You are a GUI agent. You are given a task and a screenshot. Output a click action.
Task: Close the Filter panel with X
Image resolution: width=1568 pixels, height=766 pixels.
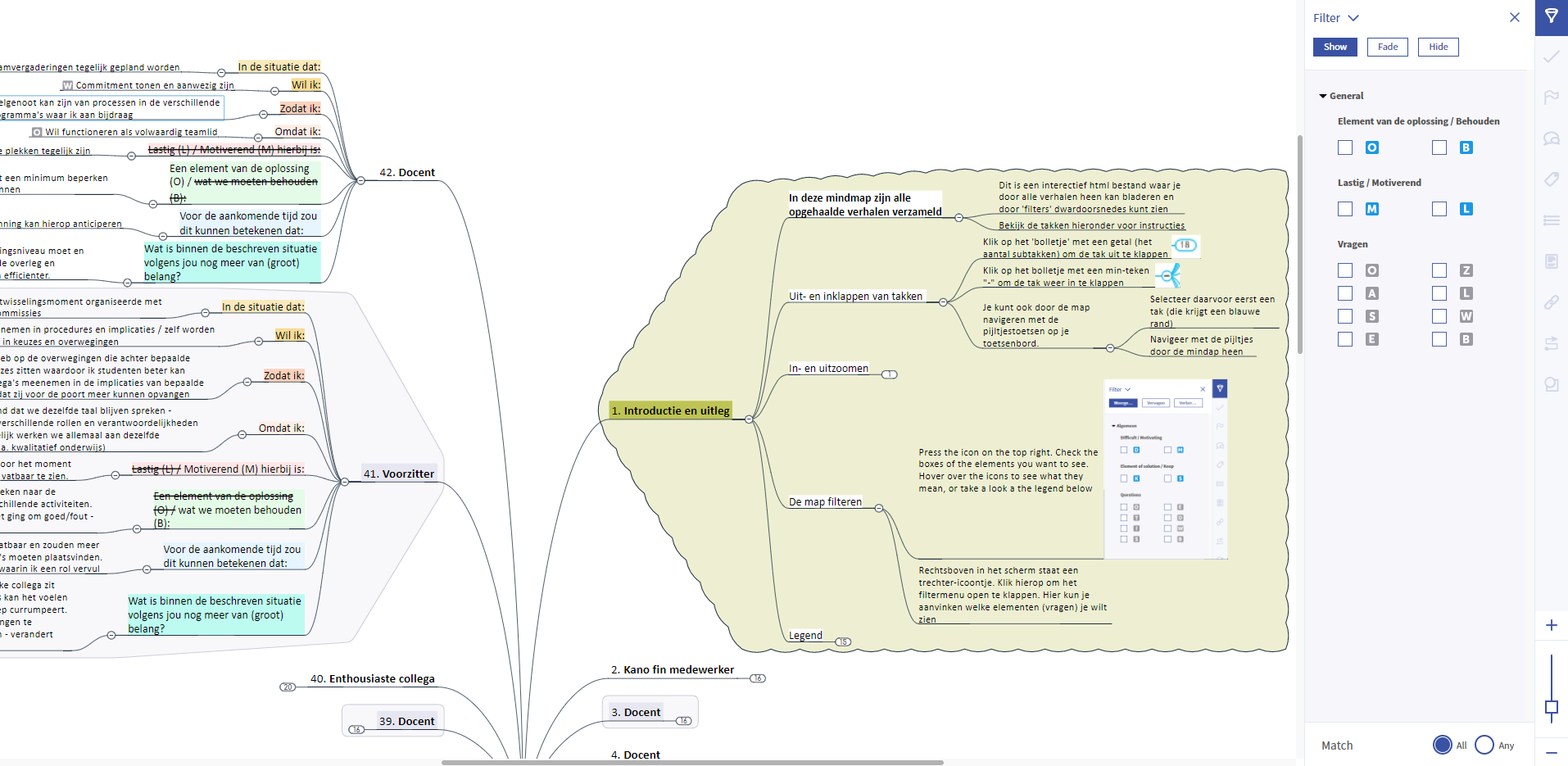[x=1515, y=17]
